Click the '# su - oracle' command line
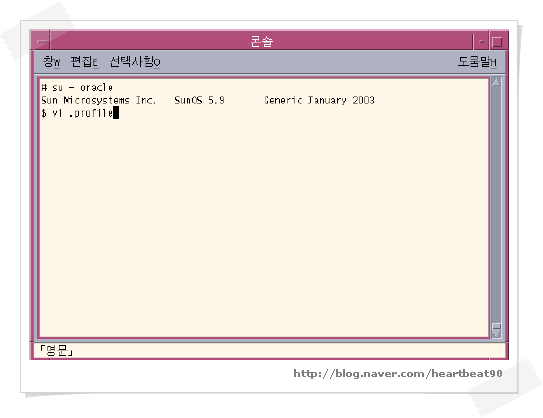 click(x=77, y=88)
